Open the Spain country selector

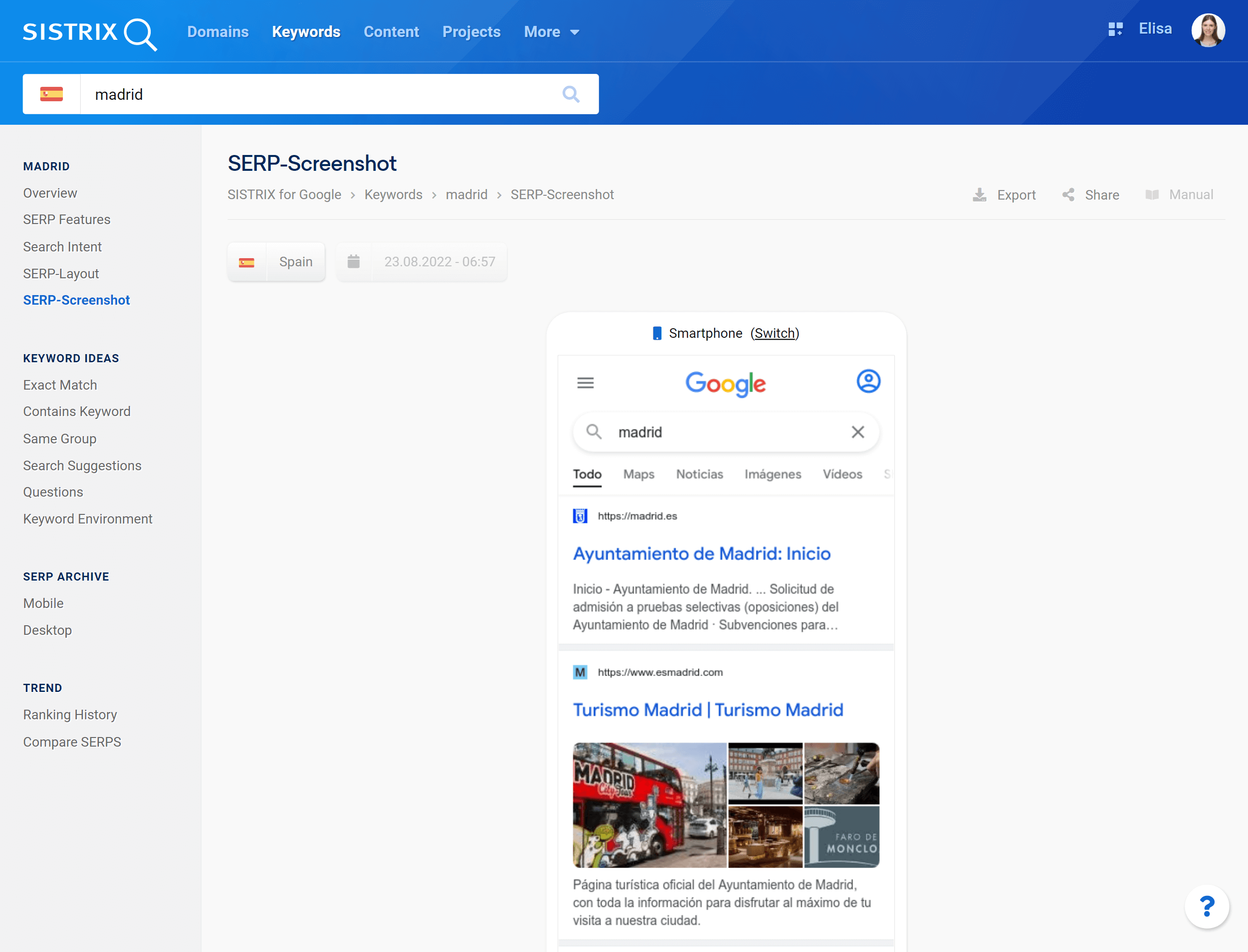tap(276, 262)
